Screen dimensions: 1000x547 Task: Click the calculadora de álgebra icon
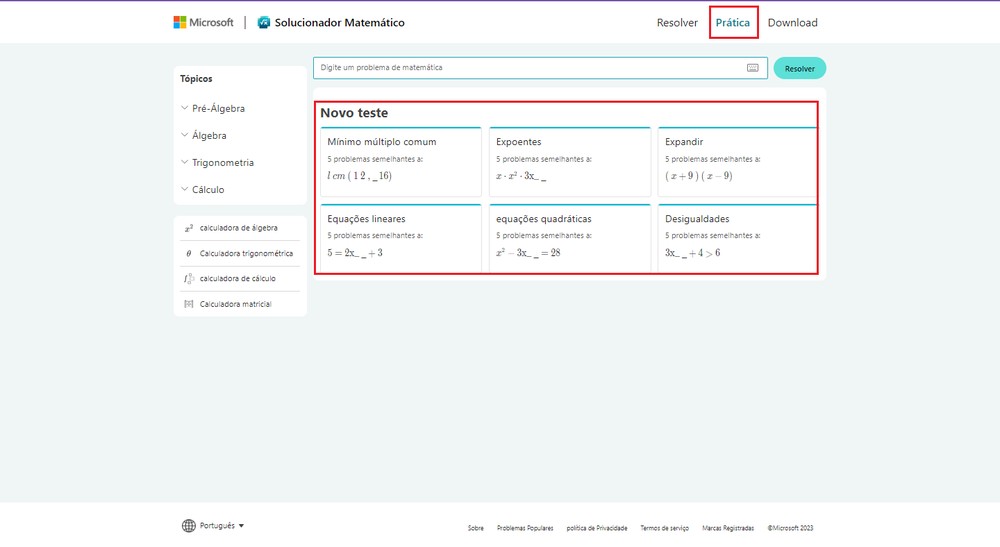click(188, 228)
